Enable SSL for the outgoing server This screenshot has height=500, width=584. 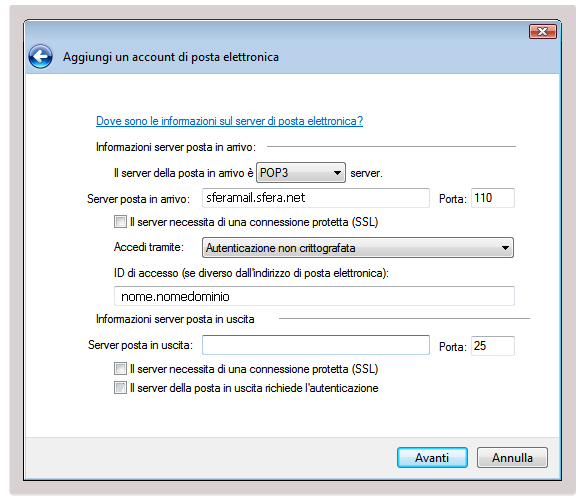point(120,369)
